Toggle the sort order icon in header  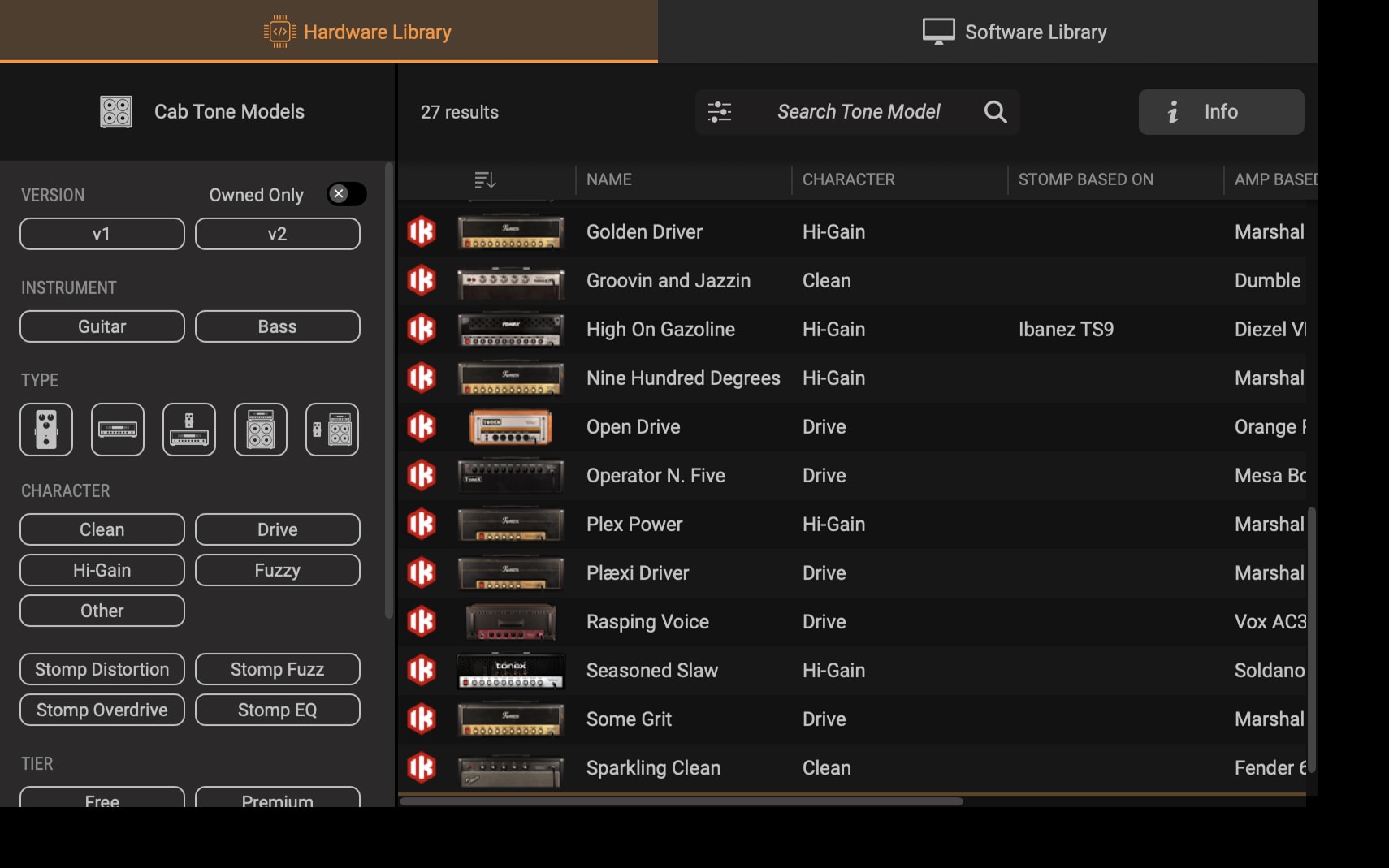pos(485,179)
